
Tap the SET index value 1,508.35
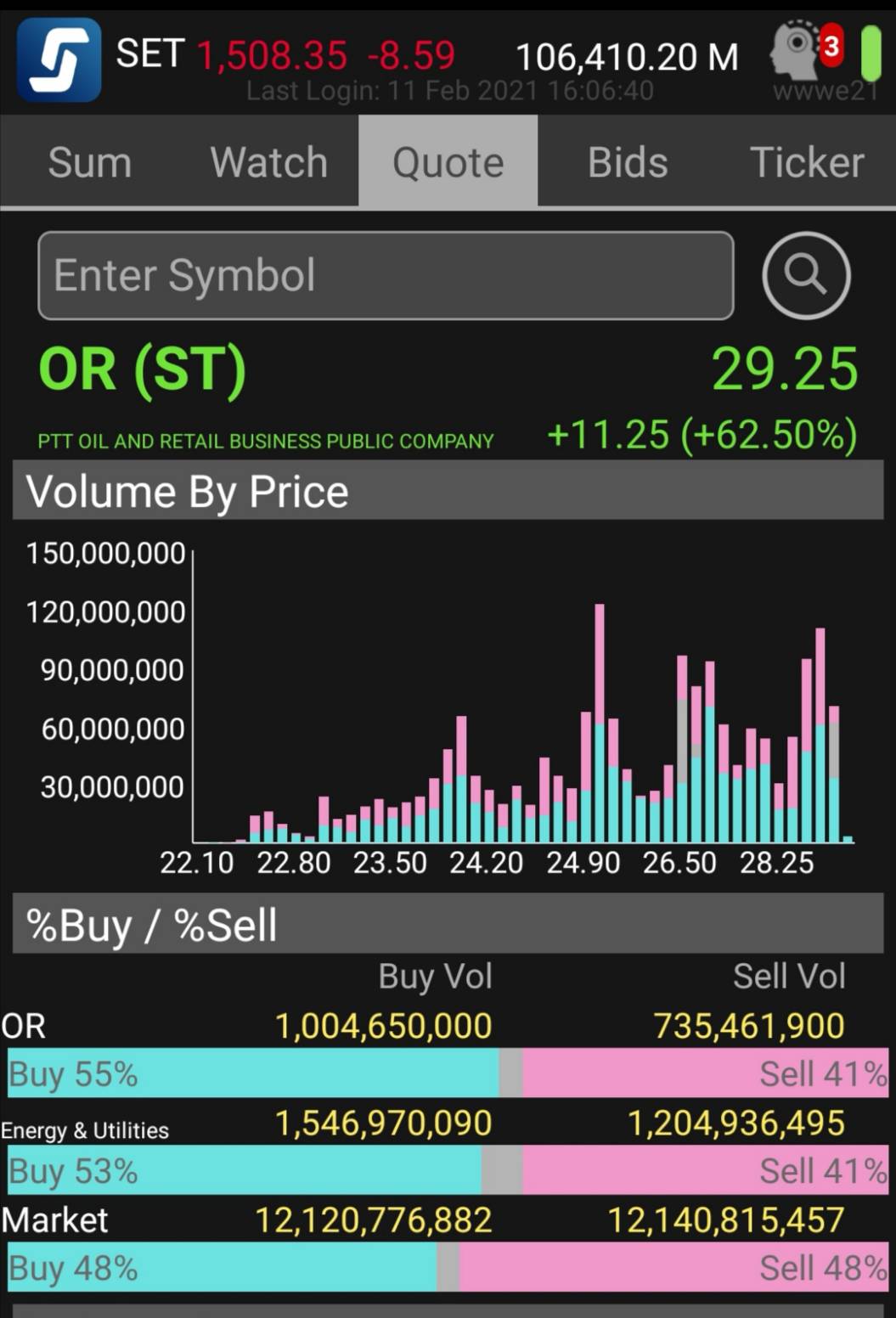pos(272,56)
